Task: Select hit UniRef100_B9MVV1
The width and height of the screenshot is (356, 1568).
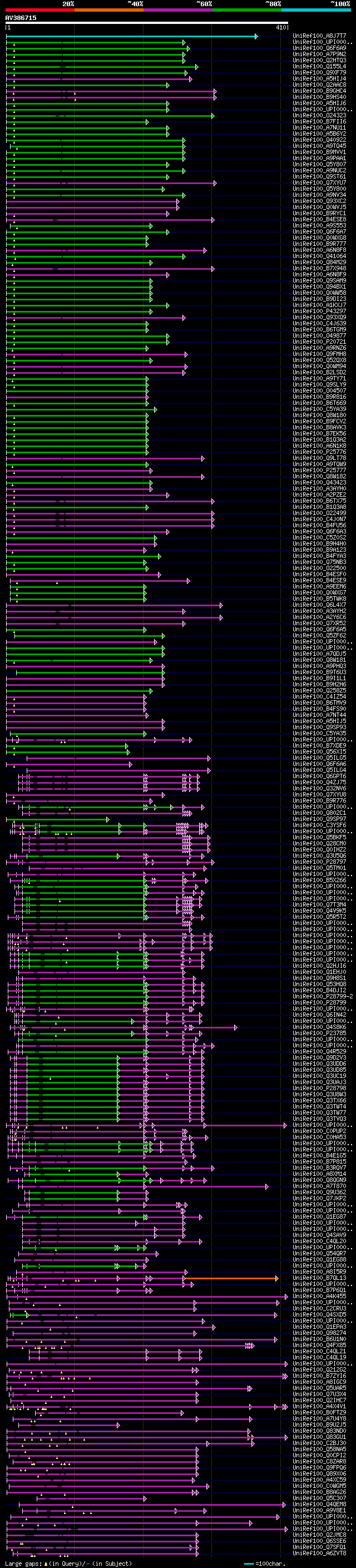Action: (x=319, y=151)
